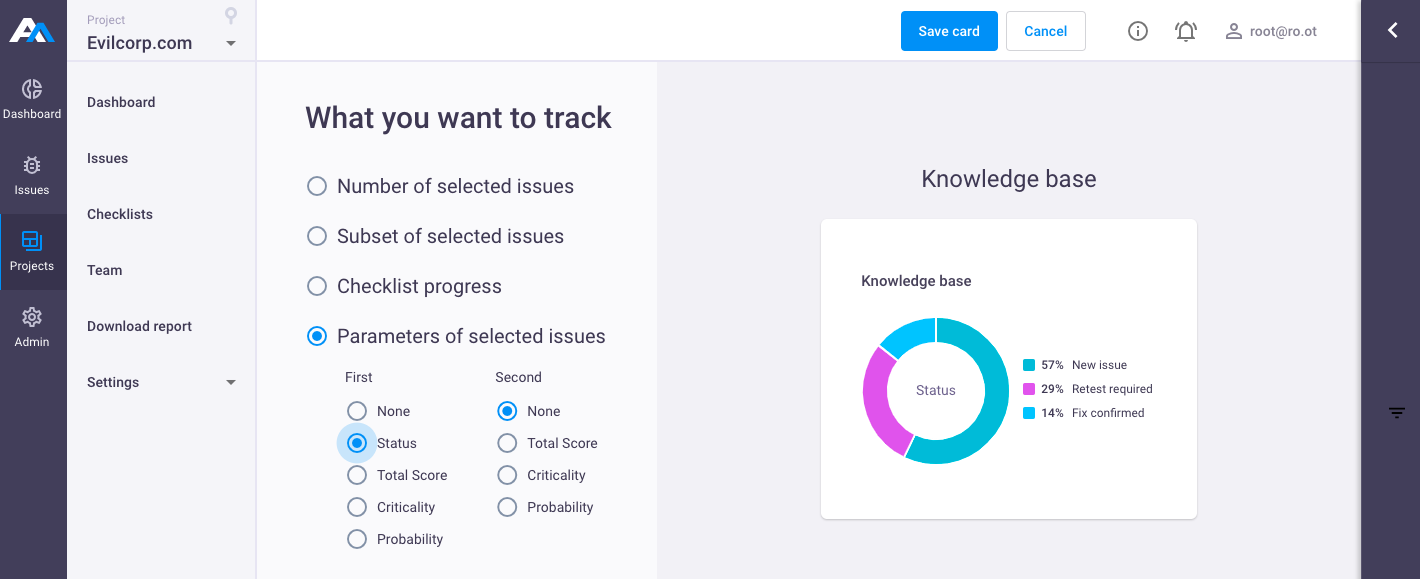Click the Cancel button
The width and height of the screenshot is (1420, 579).
(1046, 31)
